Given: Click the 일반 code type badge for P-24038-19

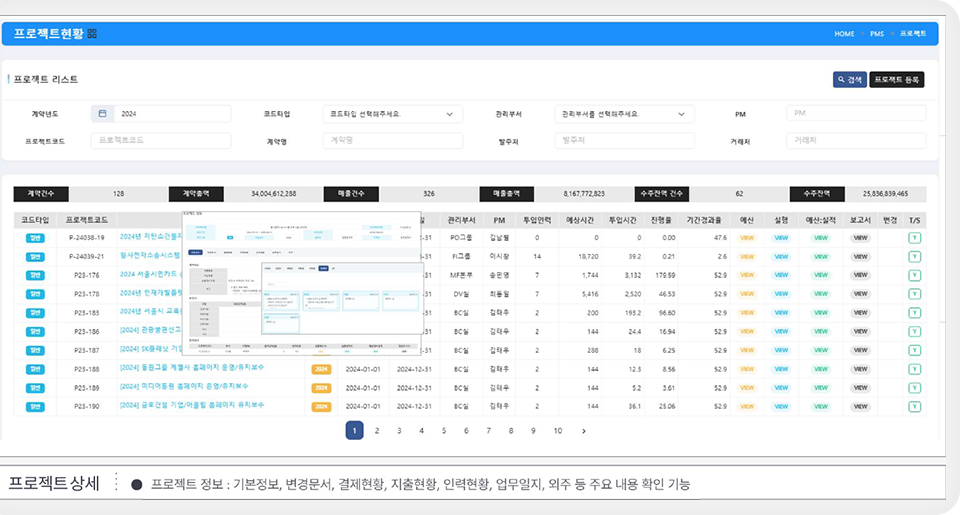Looking at the screenshot, I should click(x=35, y=238).
